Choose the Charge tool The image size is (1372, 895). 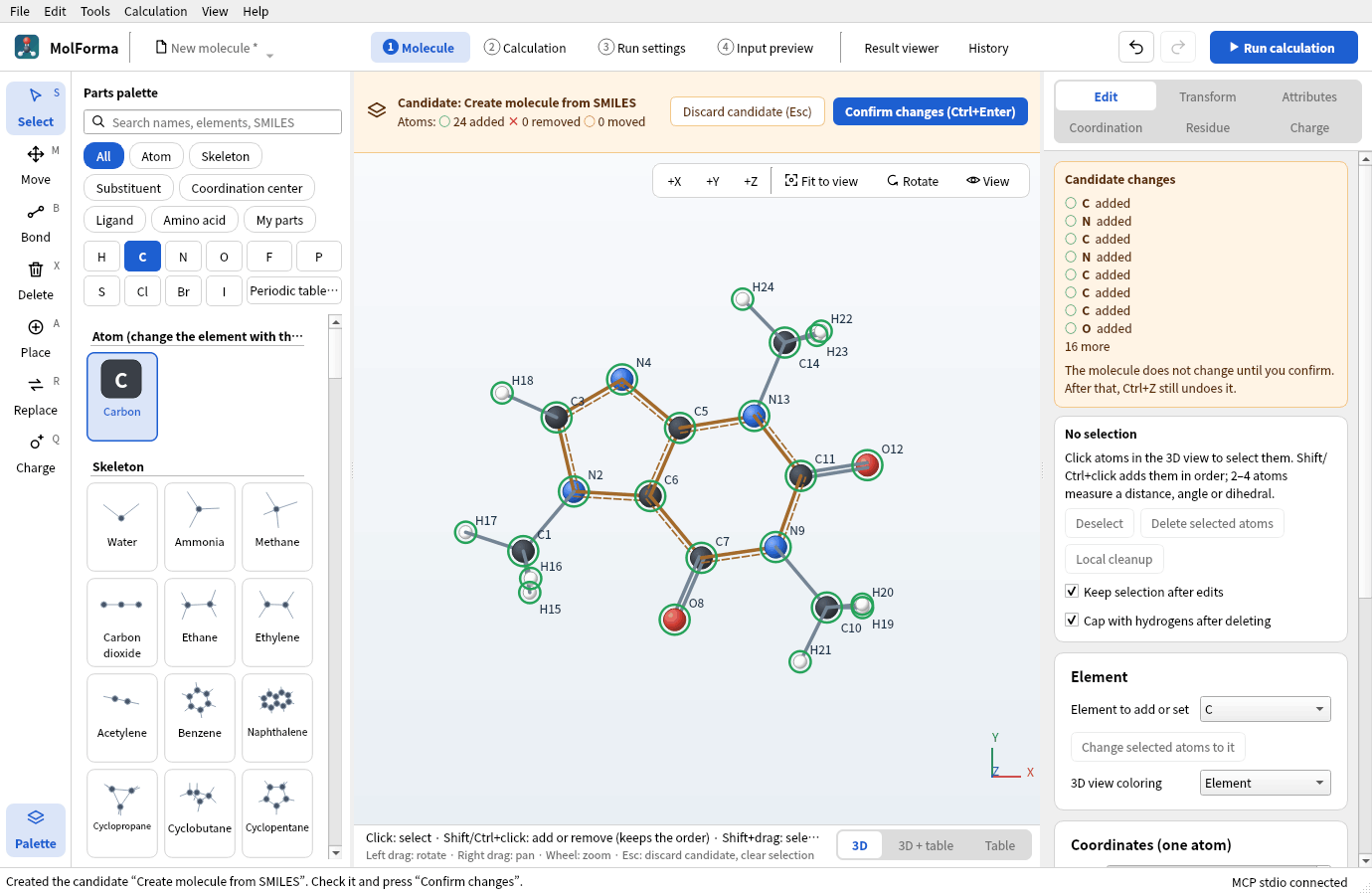[36, 453]
